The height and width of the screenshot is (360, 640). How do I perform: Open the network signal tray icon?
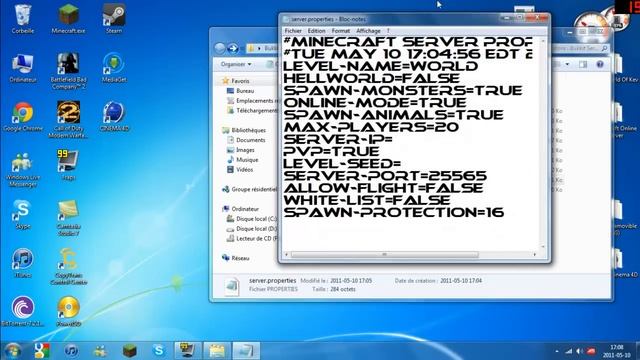569,351
